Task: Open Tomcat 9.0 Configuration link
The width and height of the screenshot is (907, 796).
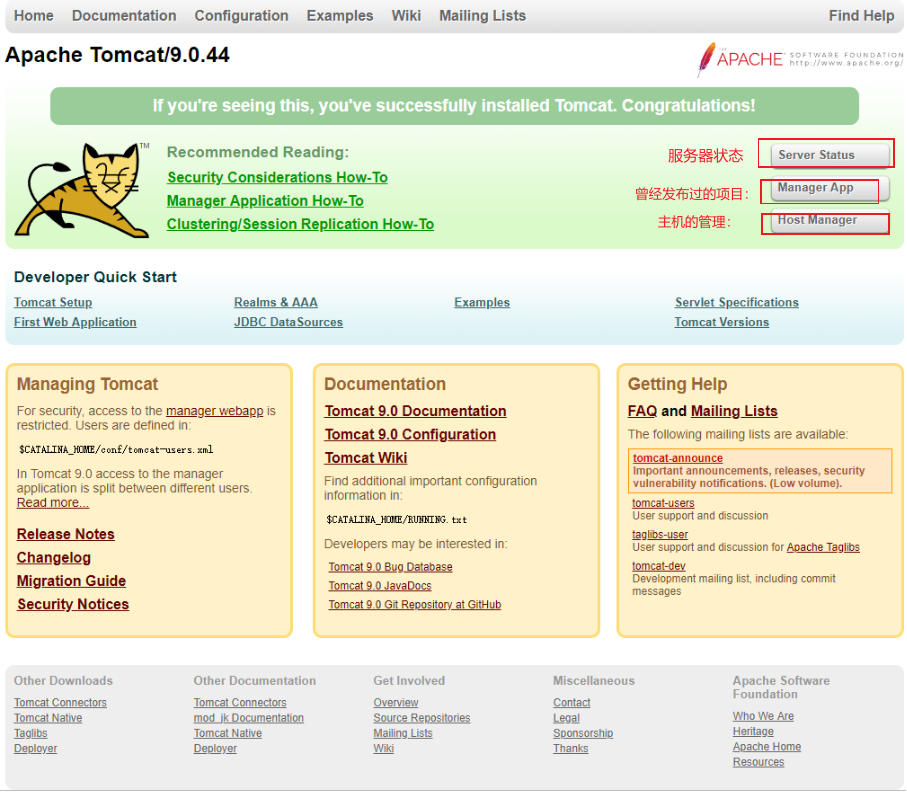Action: click(410, 434)
